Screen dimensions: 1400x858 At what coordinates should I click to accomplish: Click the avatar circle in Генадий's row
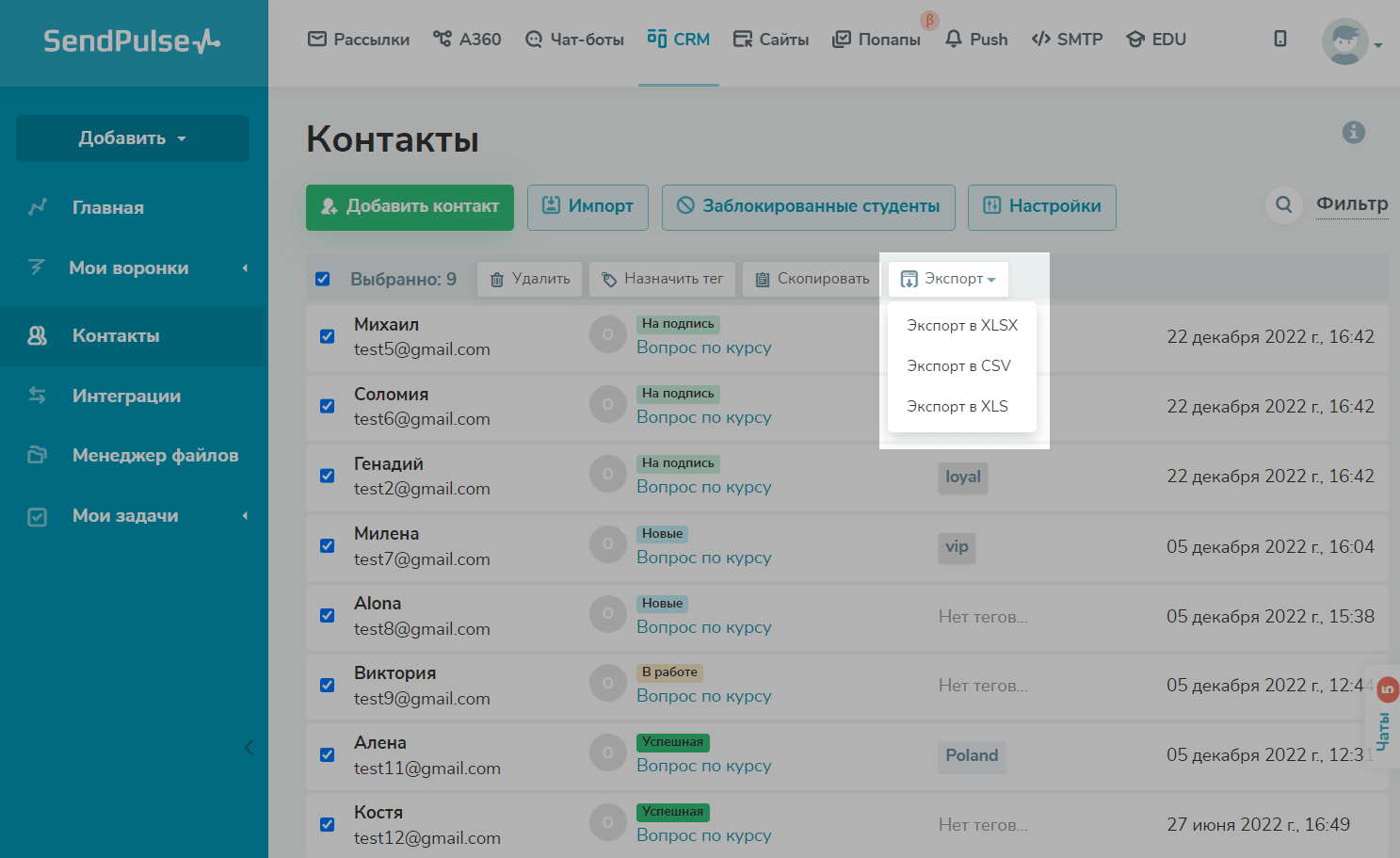coord(608,474)
